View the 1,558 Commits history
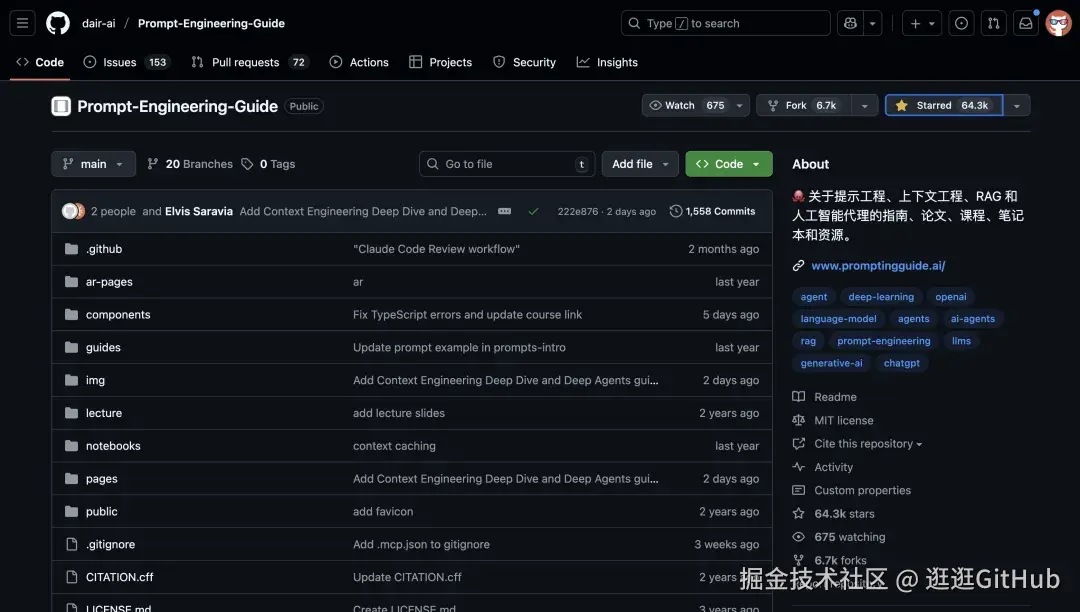This screenshot has width=1080, height=612. [x=712, y=211]
